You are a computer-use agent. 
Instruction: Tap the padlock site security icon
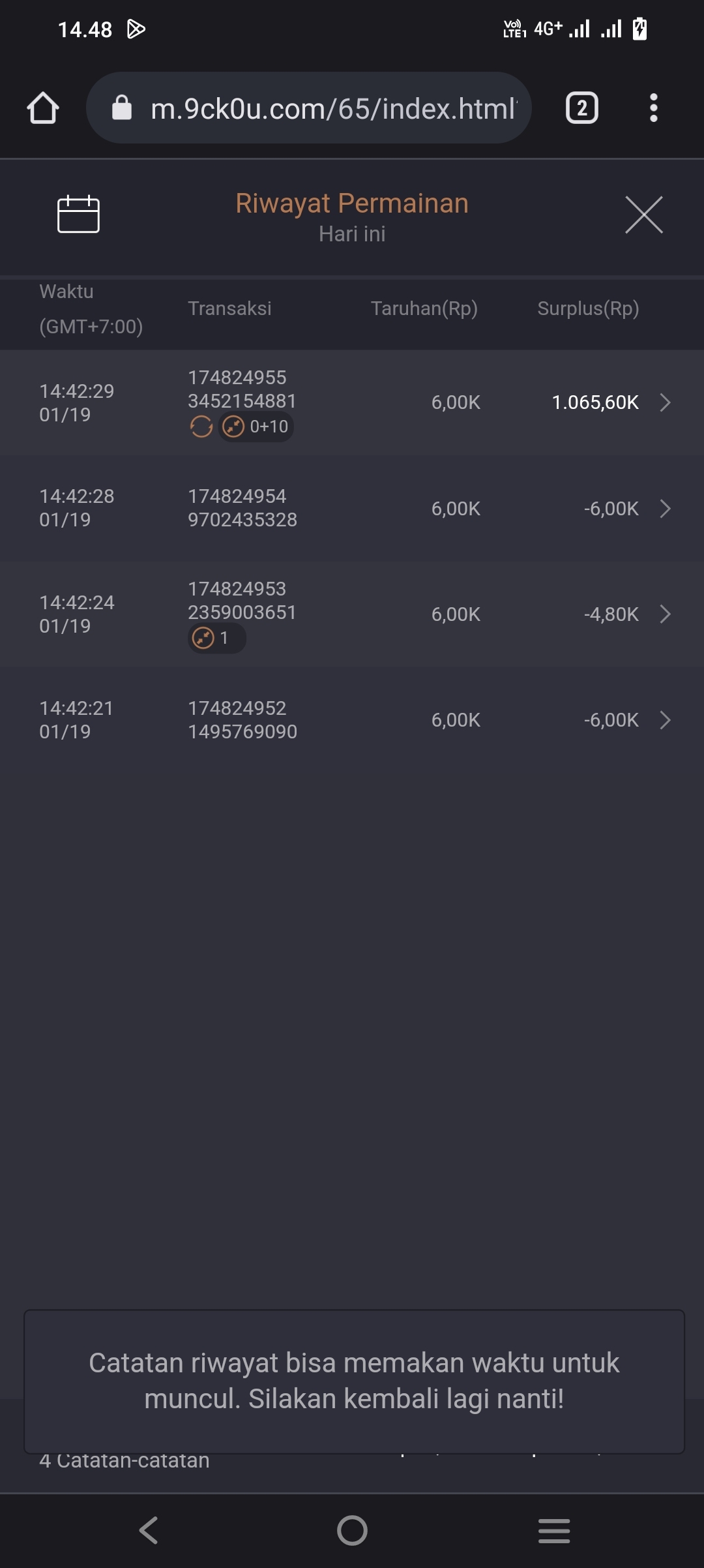pyautogui.click(x=122, y=108)
